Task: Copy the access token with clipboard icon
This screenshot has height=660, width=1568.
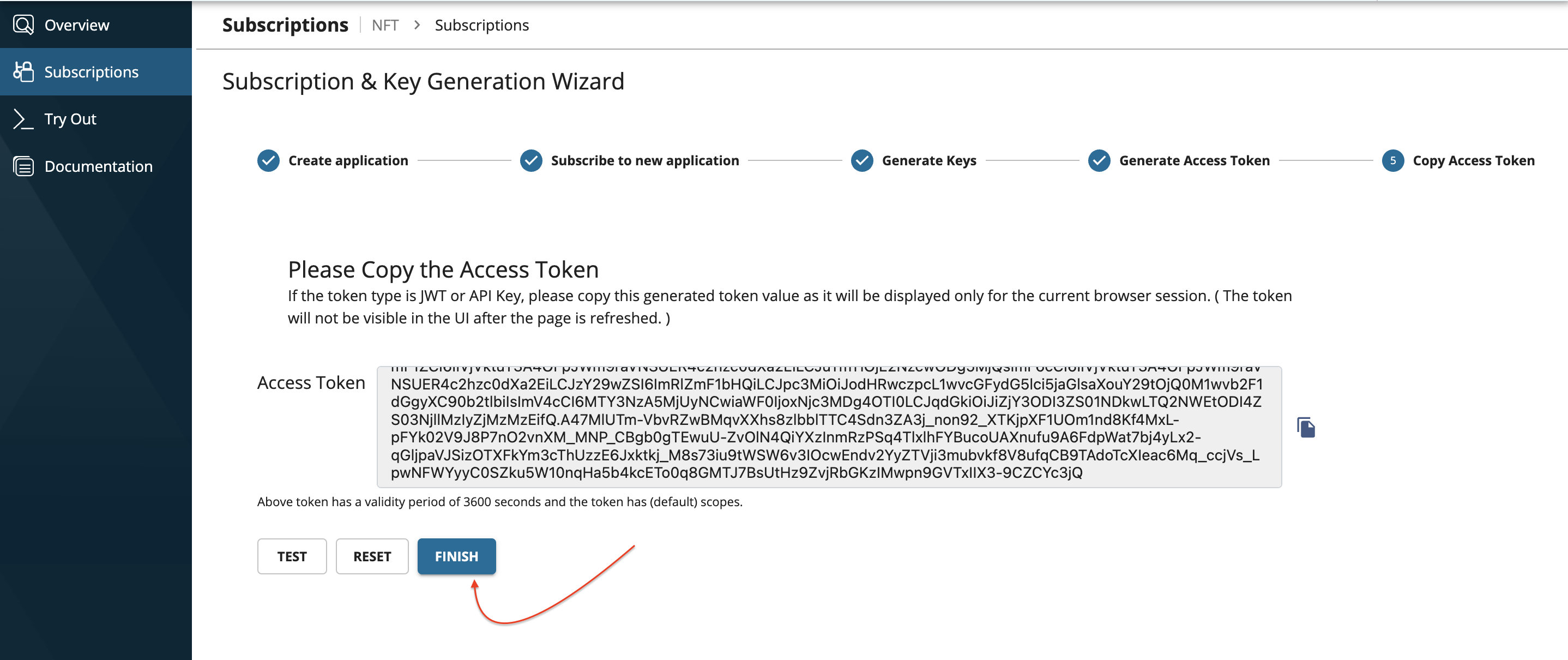Action: pyautogui.click(x=1306, y=428)
